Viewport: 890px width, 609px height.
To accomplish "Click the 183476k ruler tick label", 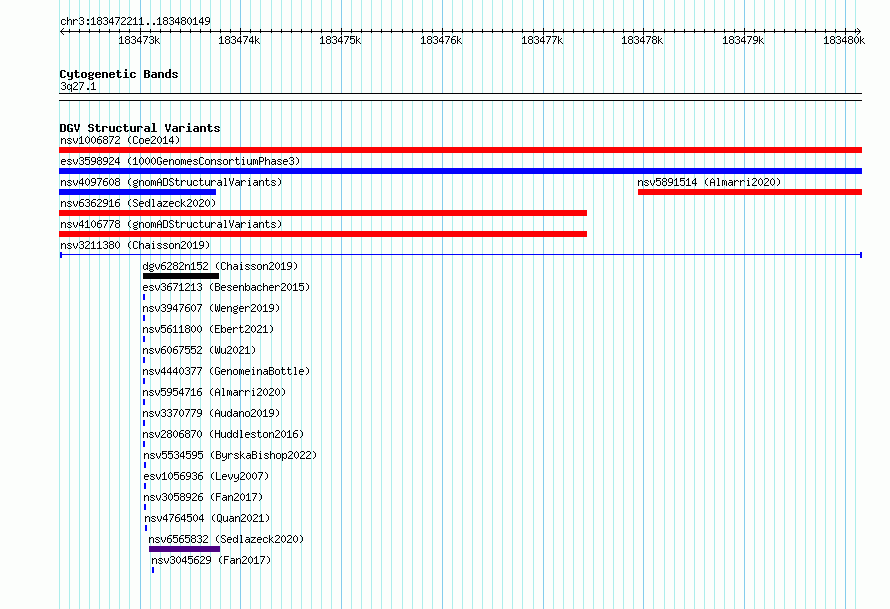I will [441, 40].
